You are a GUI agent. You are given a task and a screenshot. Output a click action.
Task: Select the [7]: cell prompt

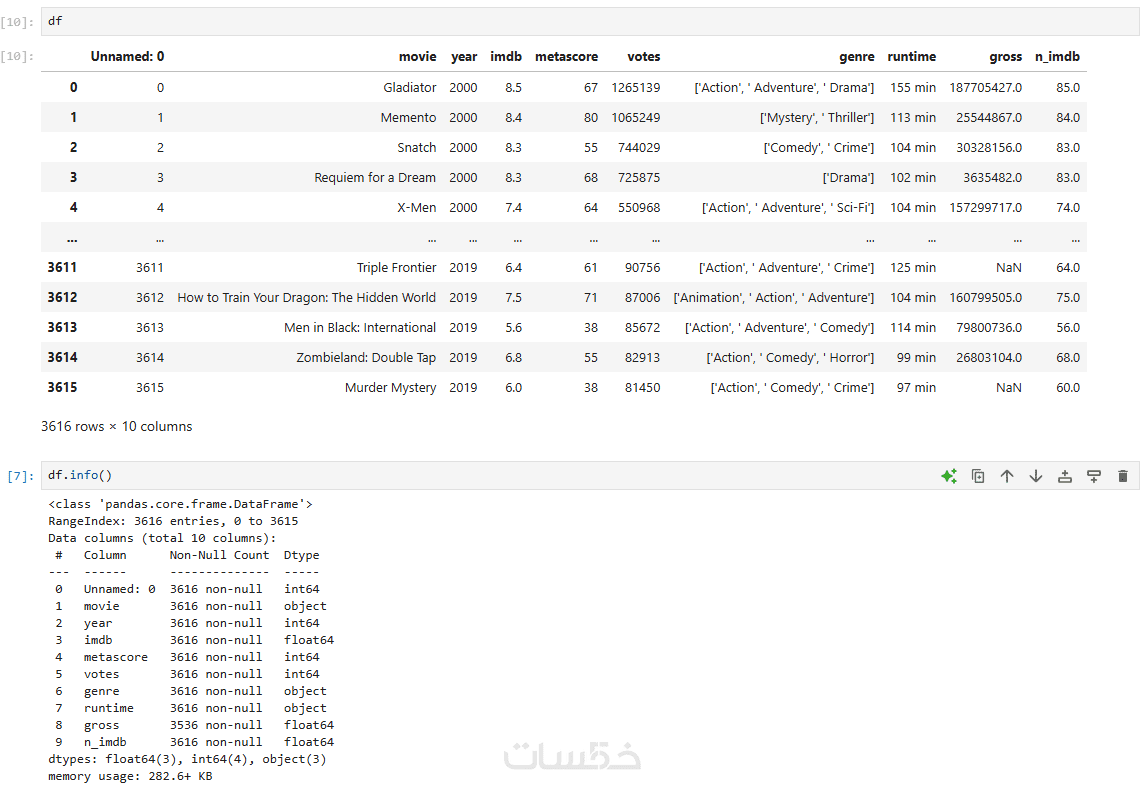point(20,476)
